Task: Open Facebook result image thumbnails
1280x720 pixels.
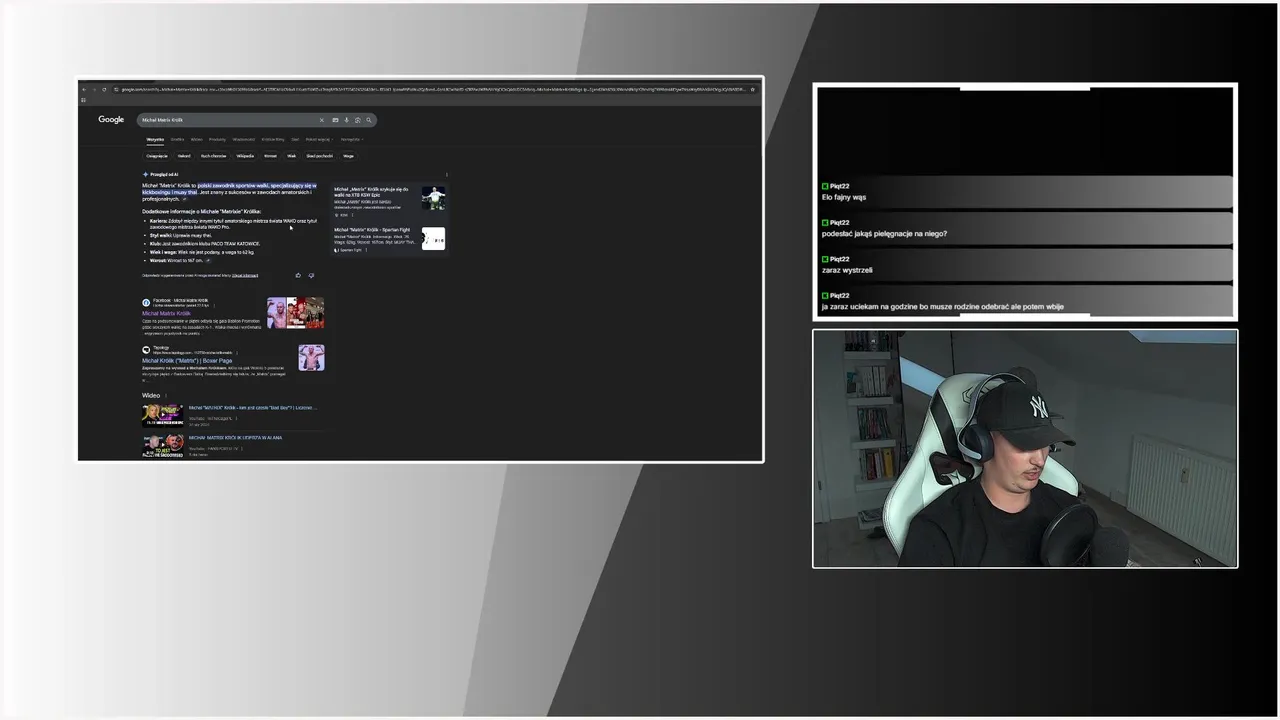Action: point(295,312)
